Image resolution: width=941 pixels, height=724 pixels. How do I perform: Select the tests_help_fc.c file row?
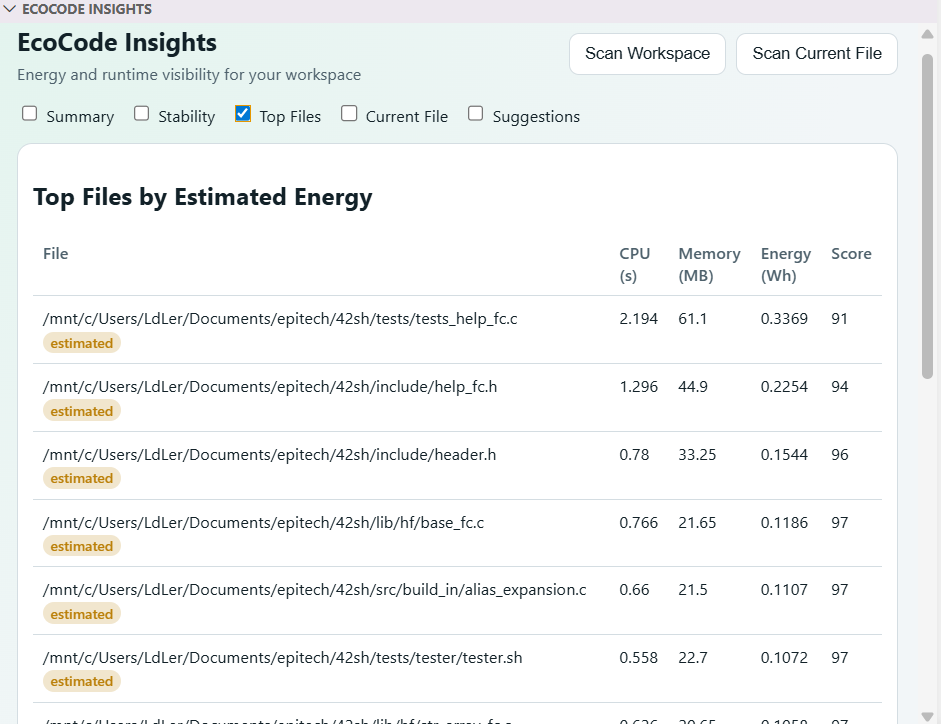457,330
